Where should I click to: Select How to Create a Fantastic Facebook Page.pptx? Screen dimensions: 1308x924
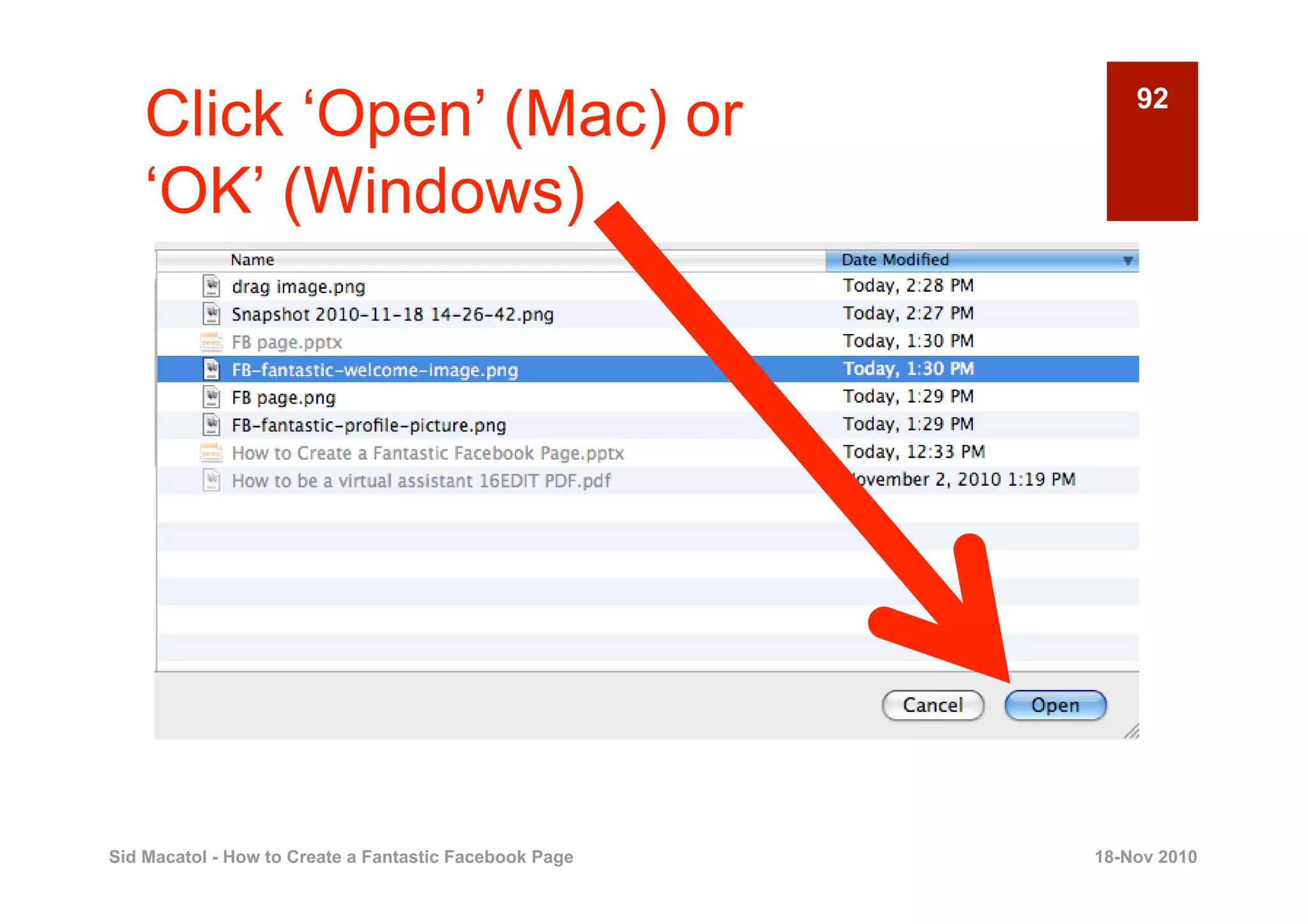(428, 453)
